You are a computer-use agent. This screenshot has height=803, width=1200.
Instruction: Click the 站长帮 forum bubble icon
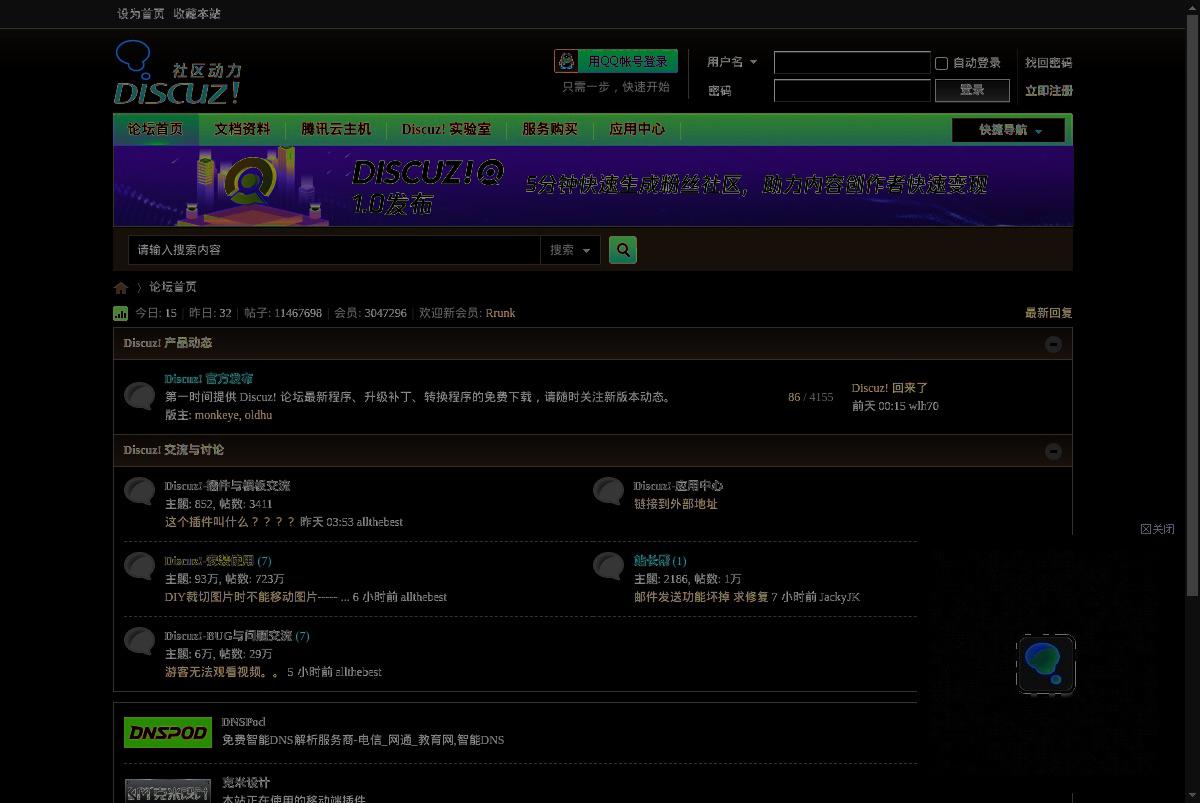pos(608,566)
